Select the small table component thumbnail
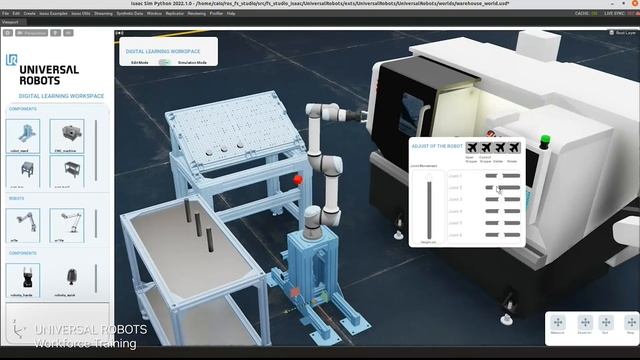Image resolution: width=640 pixels, height=360 pixels. [23, 171]
